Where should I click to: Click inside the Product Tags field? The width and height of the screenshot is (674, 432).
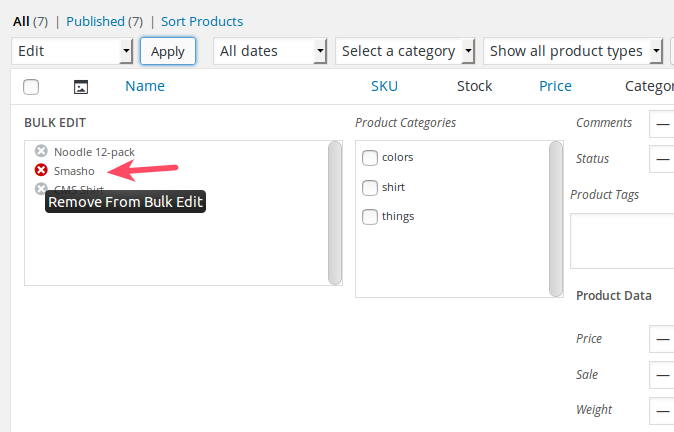[622, 240]
